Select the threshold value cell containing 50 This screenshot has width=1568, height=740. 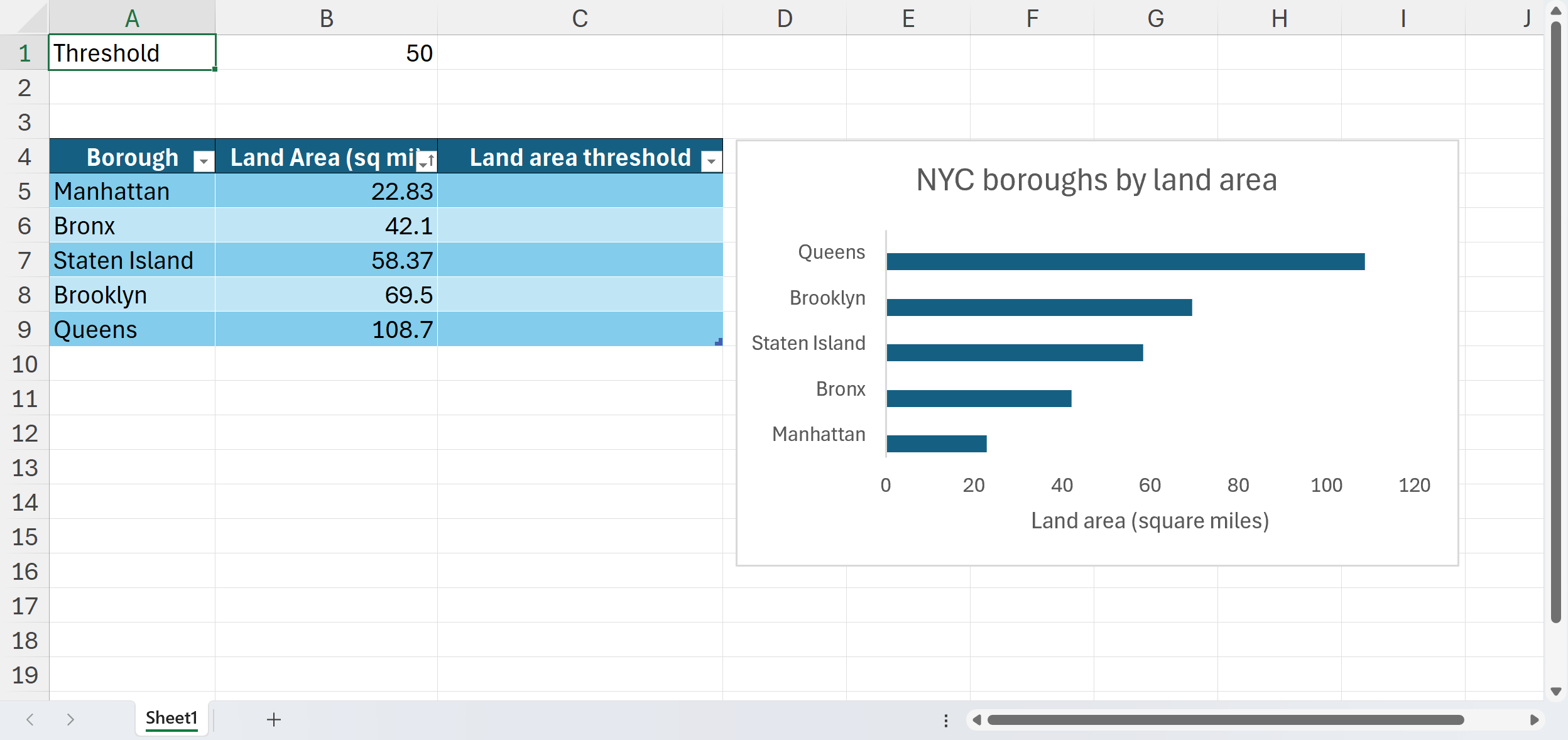[327, 53]
